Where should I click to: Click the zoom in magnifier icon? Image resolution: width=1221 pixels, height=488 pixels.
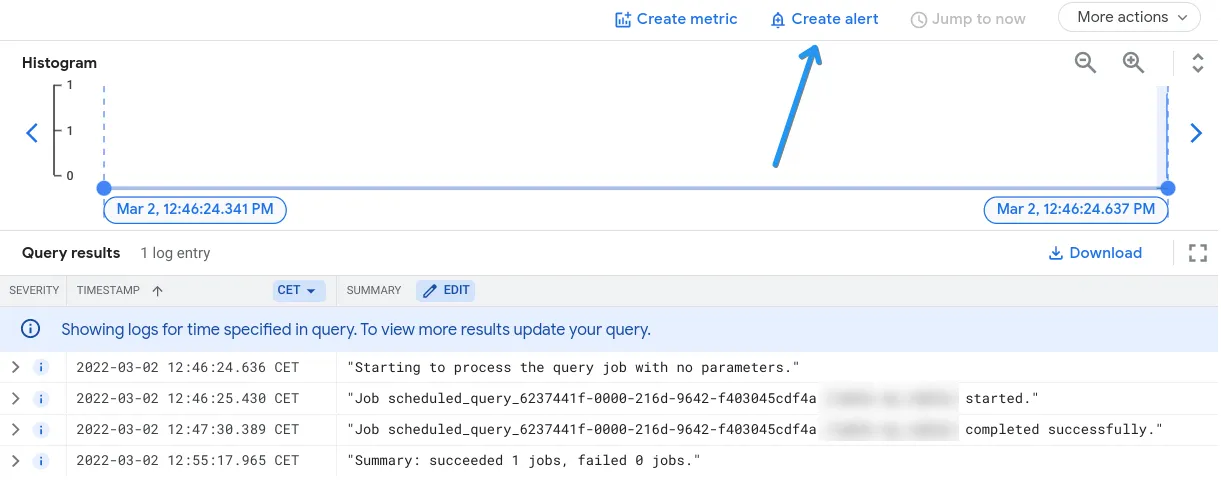[1133, 63]
